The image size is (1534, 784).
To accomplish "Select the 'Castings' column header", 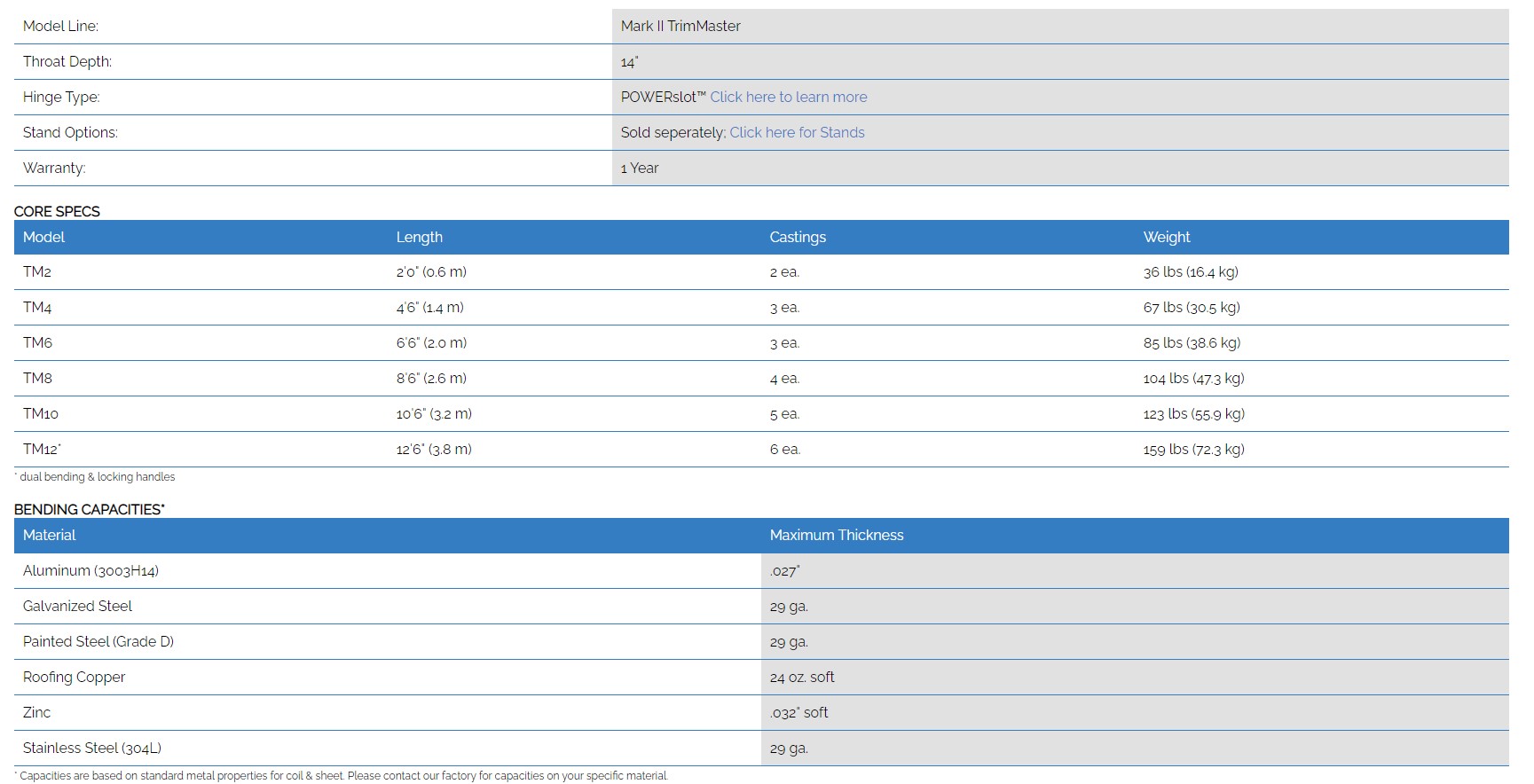I will tap(798, 237).
